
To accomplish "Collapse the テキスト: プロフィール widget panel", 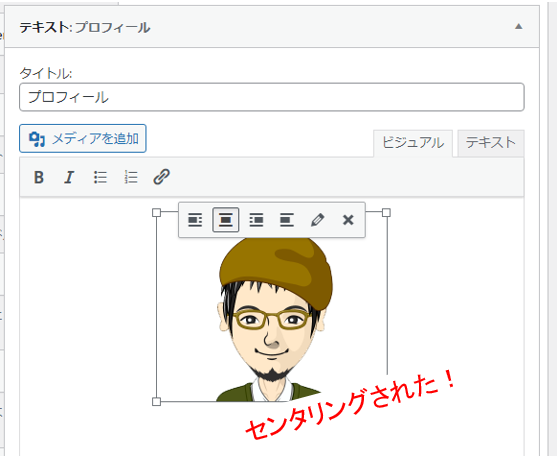I will (x=519, y=26).
